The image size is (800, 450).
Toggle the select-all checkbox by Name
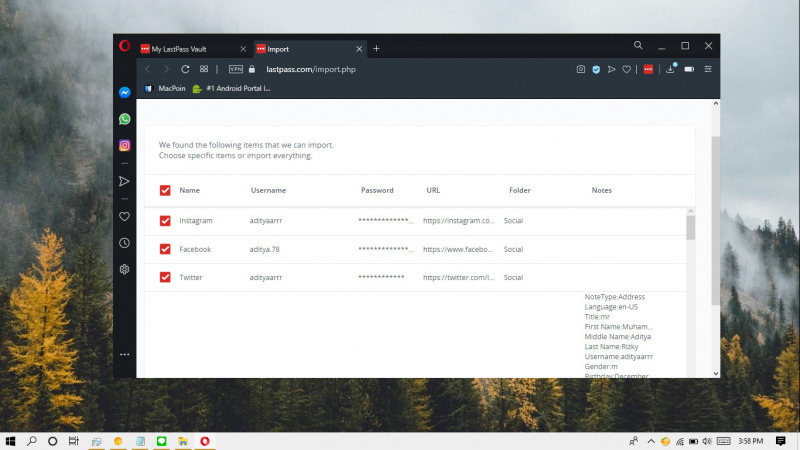pyautogui.click(x=165, y=190)
